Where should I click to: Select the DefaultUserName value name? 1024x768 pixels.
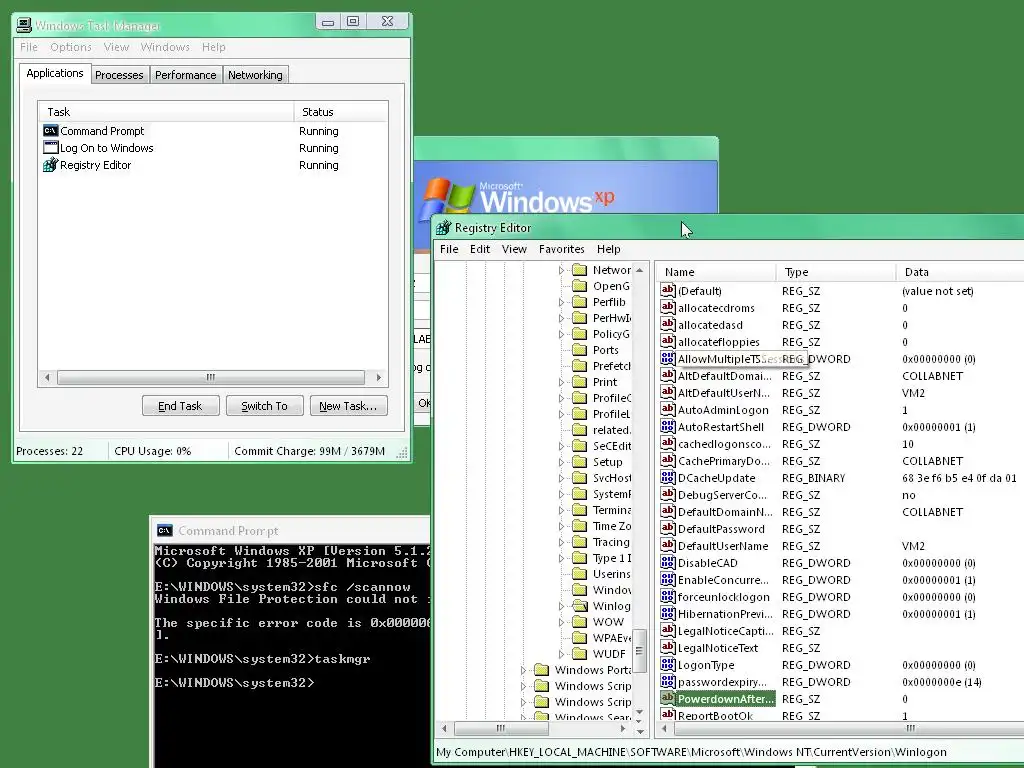pos(723,545)
